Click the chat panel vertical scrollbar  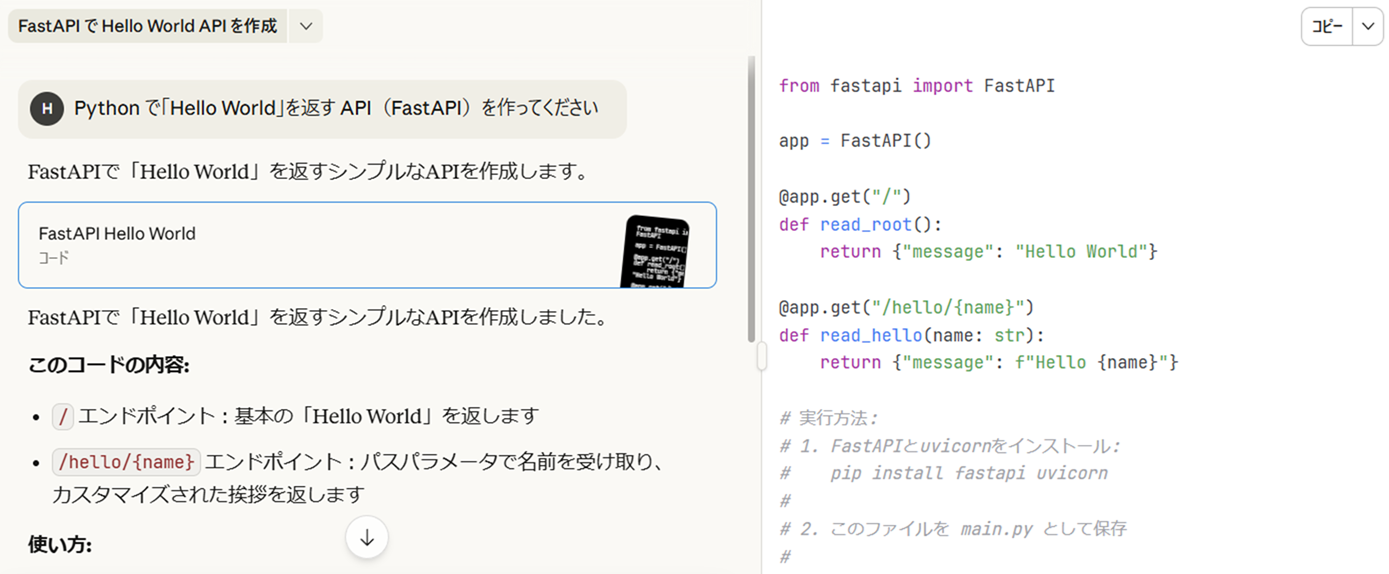pyautogui.click(x=752, y=200)
